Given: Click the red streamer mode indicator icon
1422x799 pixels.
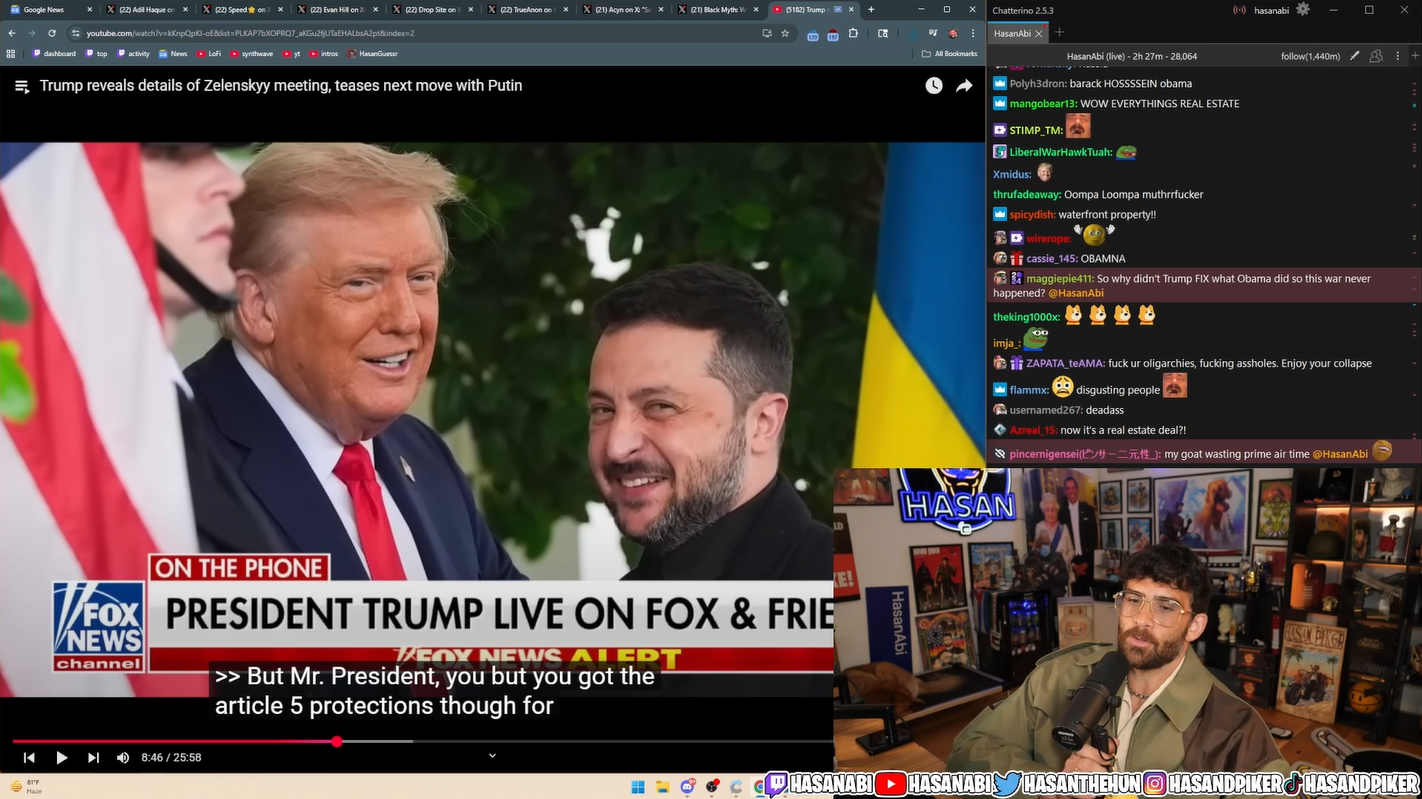Looking at the screenshot, I should tap(1240, 10).
